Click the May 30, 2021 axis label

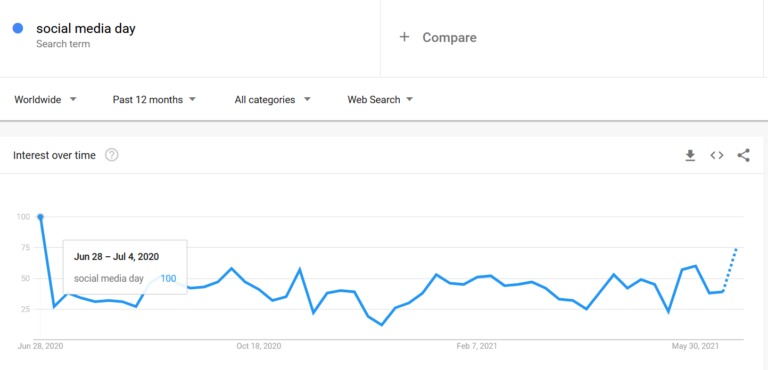696,346
